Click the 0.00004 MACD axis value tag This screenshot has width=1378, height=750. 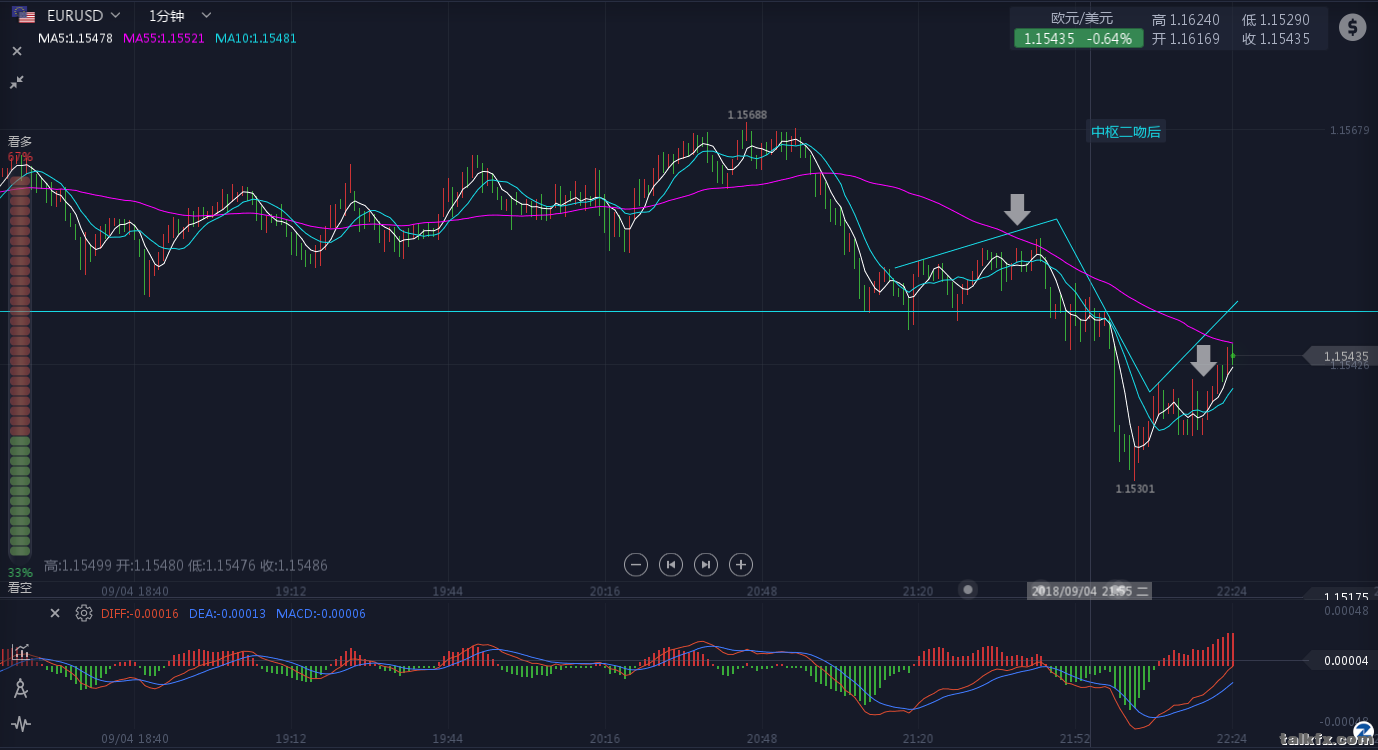(1341, 660)
